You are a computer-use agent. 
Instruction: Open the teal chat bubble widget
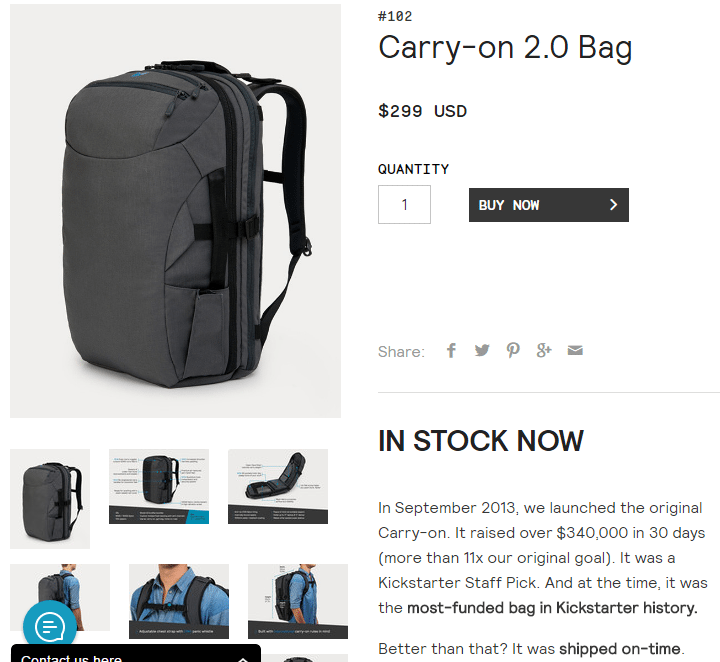[50, 626]
